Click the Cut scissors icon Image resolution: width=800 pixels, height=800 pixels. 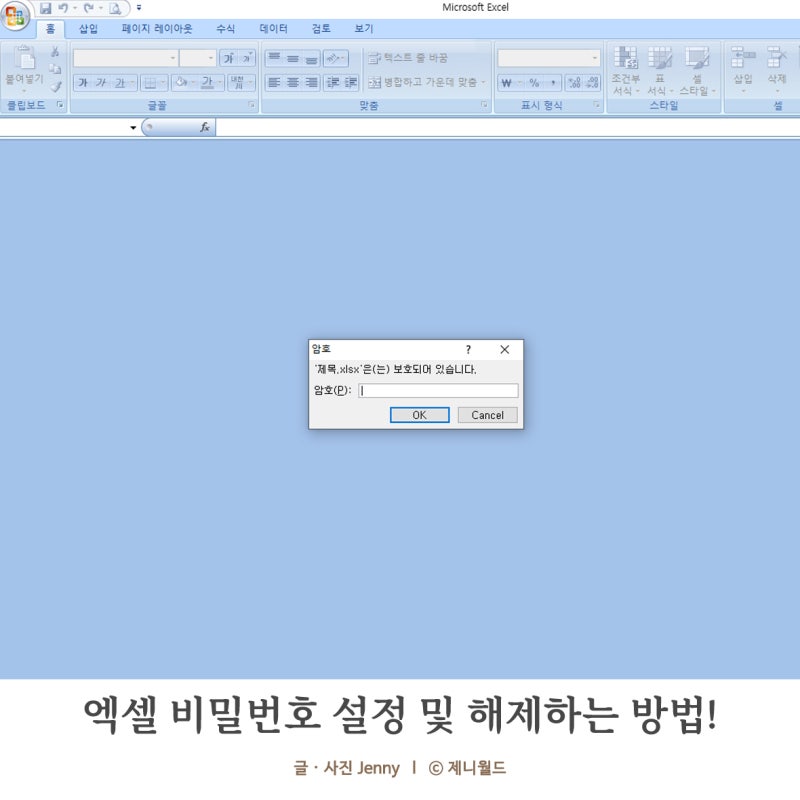tap(55, 52)
